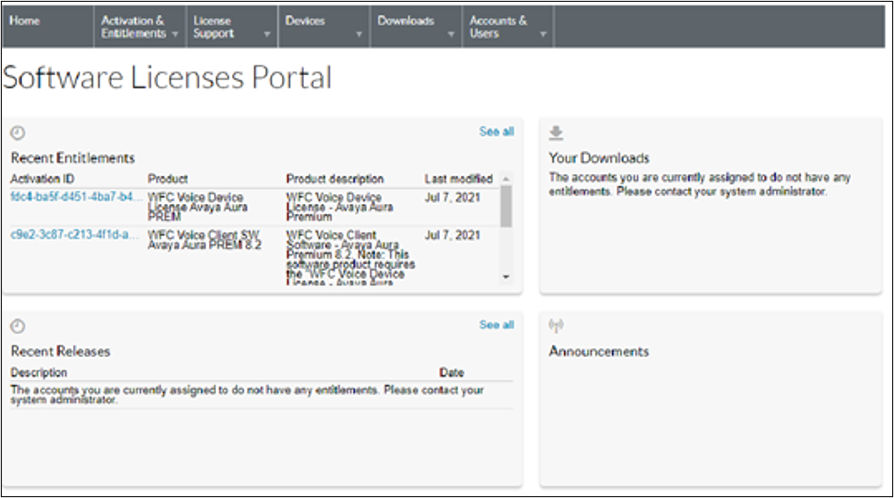Open activation ID c9e2-3c87-c213-4f1d-a link

pos(74,234)
